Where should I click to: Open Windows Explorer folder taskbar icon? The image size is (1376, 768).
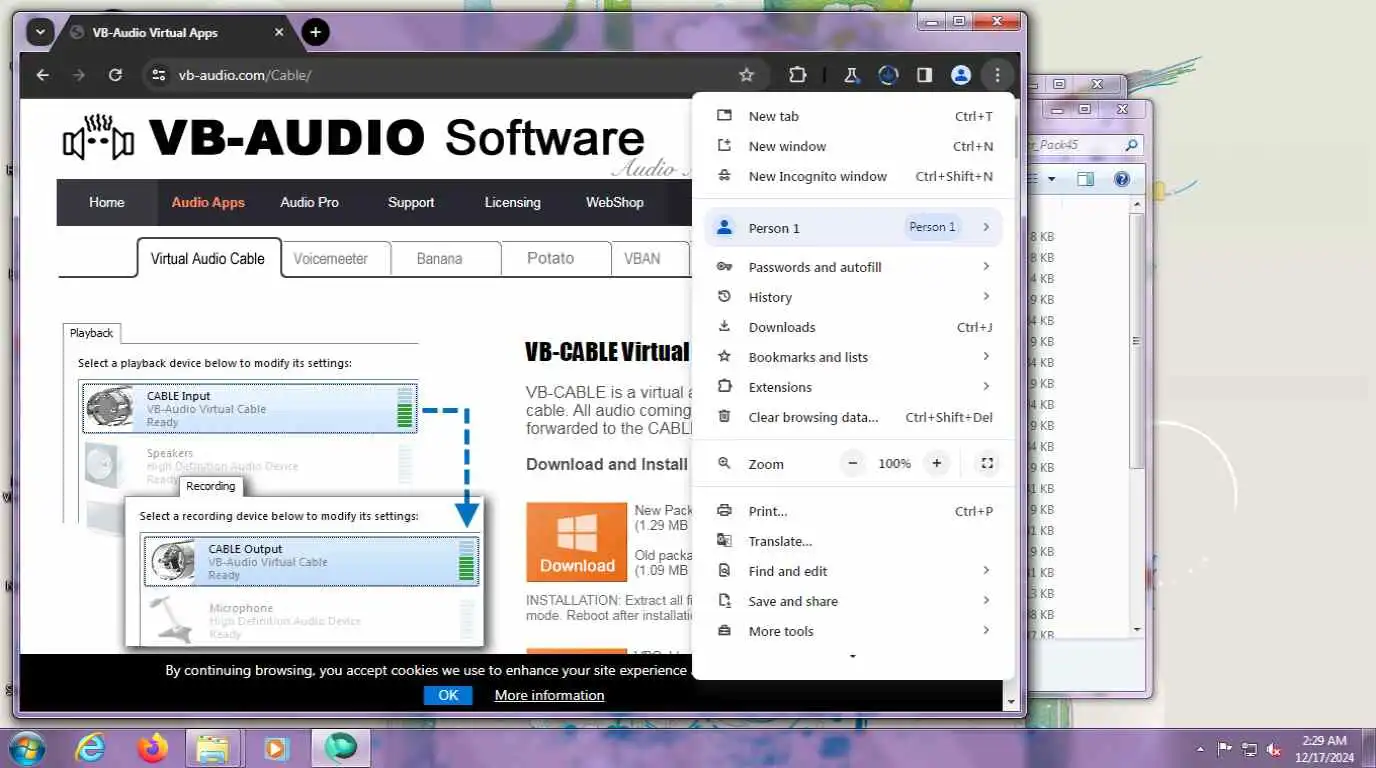(x=213, y=748)
